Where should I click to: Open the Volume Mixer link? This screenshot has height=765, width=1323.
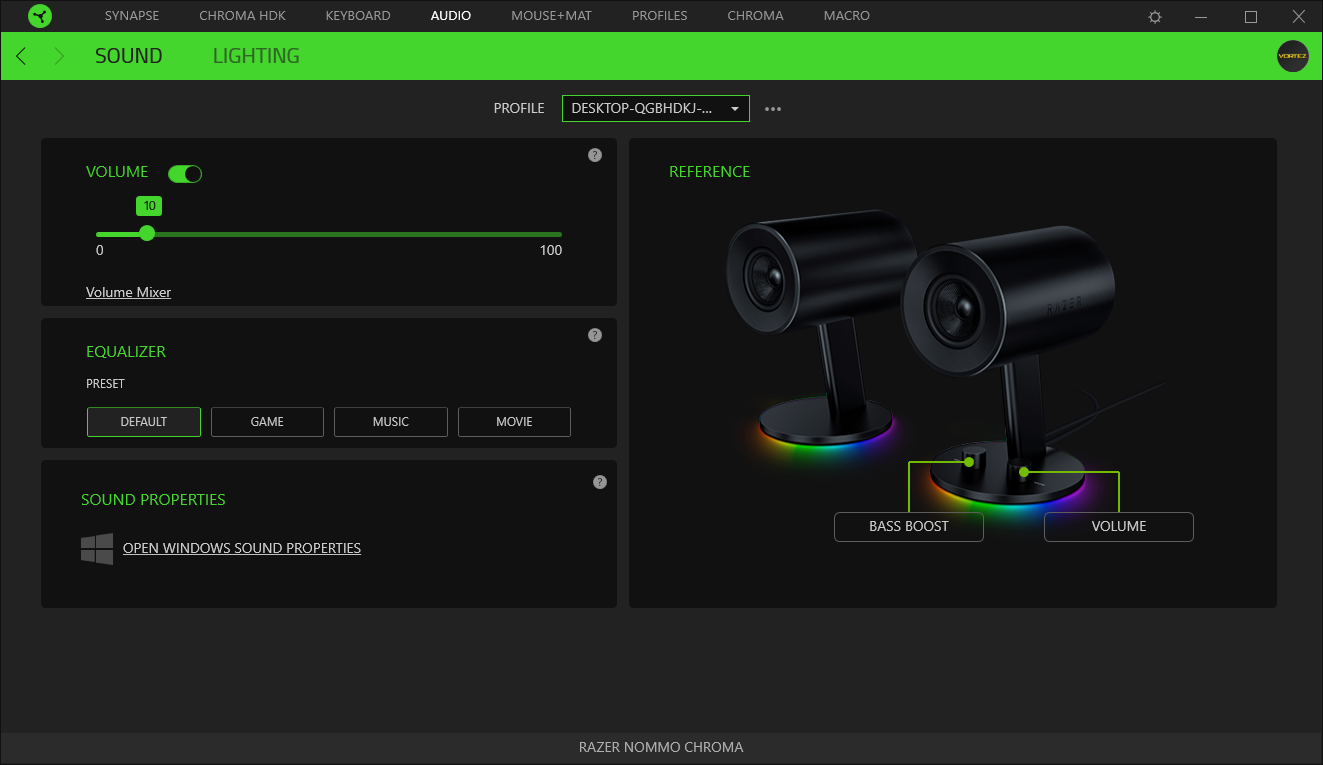tap(128, 292)
